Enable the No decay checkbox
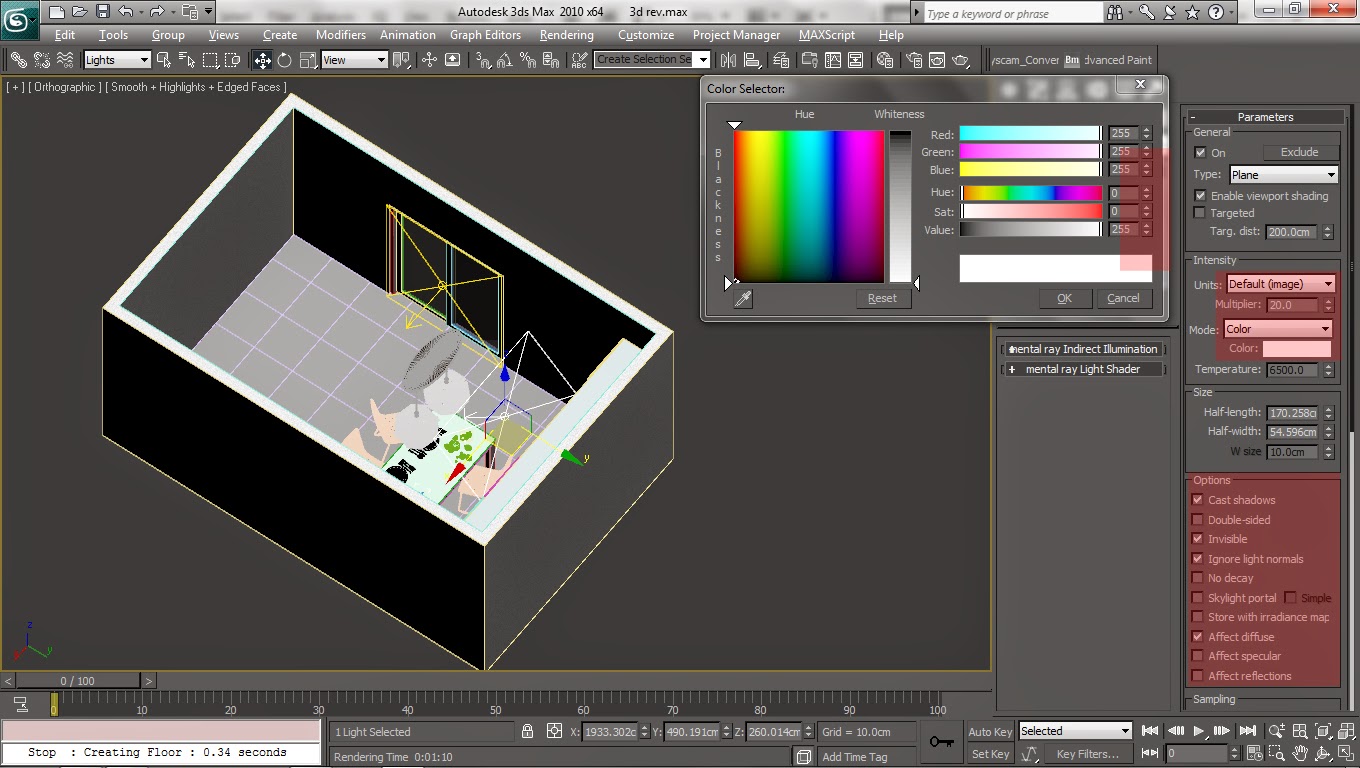 point(1198,578)
